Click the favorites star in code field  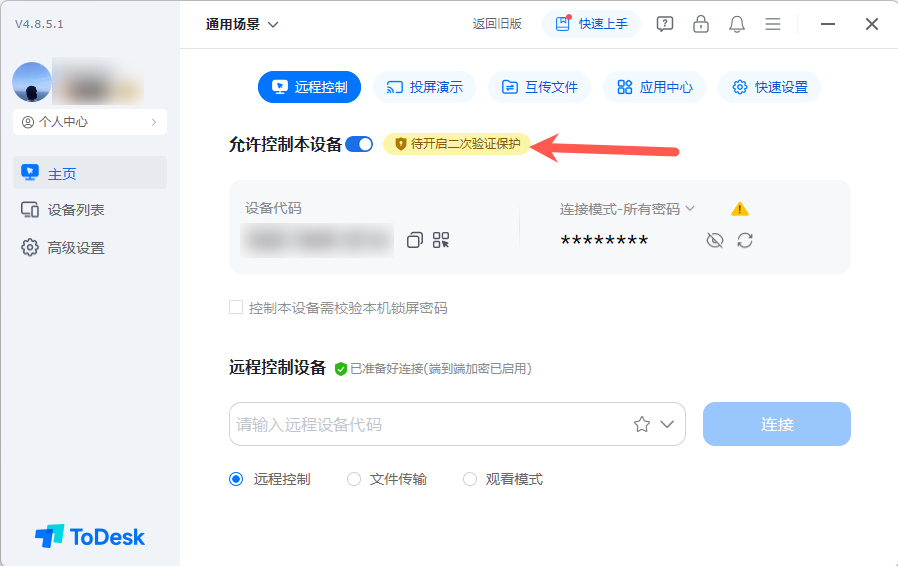tap(642, 424)
